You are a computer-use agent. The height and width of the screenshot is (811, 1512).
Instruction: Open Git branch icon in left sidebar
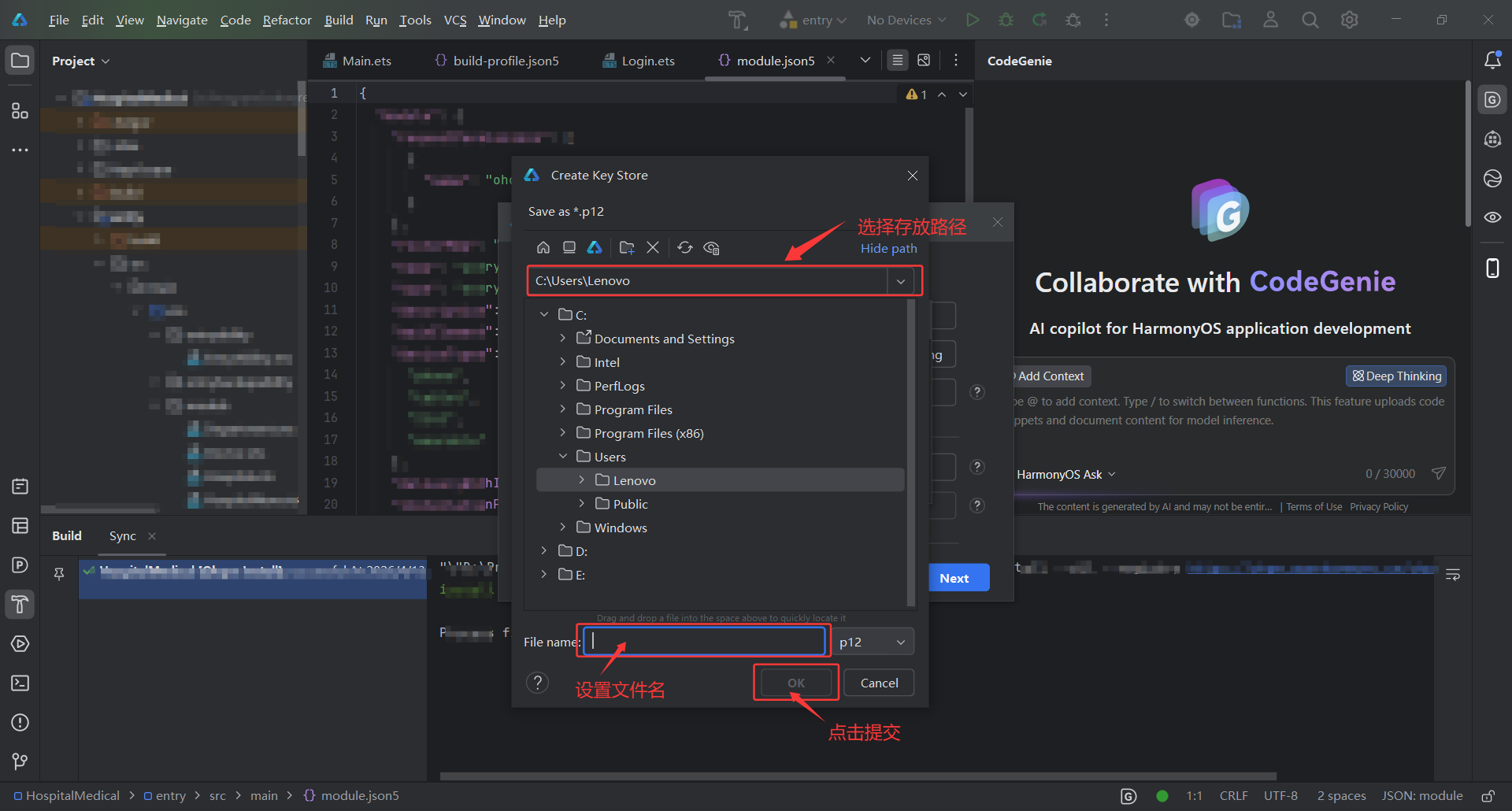click(x=20, y=761)
